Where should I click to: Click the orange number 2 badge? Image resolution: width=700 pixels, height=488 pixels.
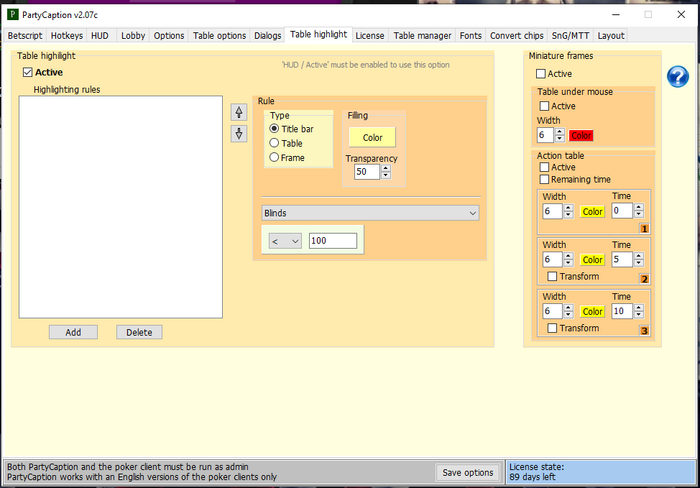[644, 279]
